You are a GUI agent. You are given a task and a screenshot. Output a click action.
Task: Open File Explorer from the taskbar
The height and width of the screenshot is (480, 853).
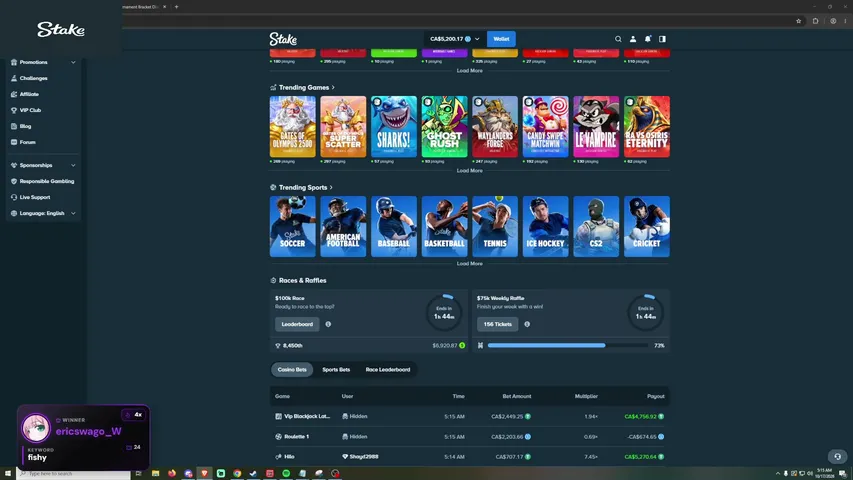[x=156, y=473]
